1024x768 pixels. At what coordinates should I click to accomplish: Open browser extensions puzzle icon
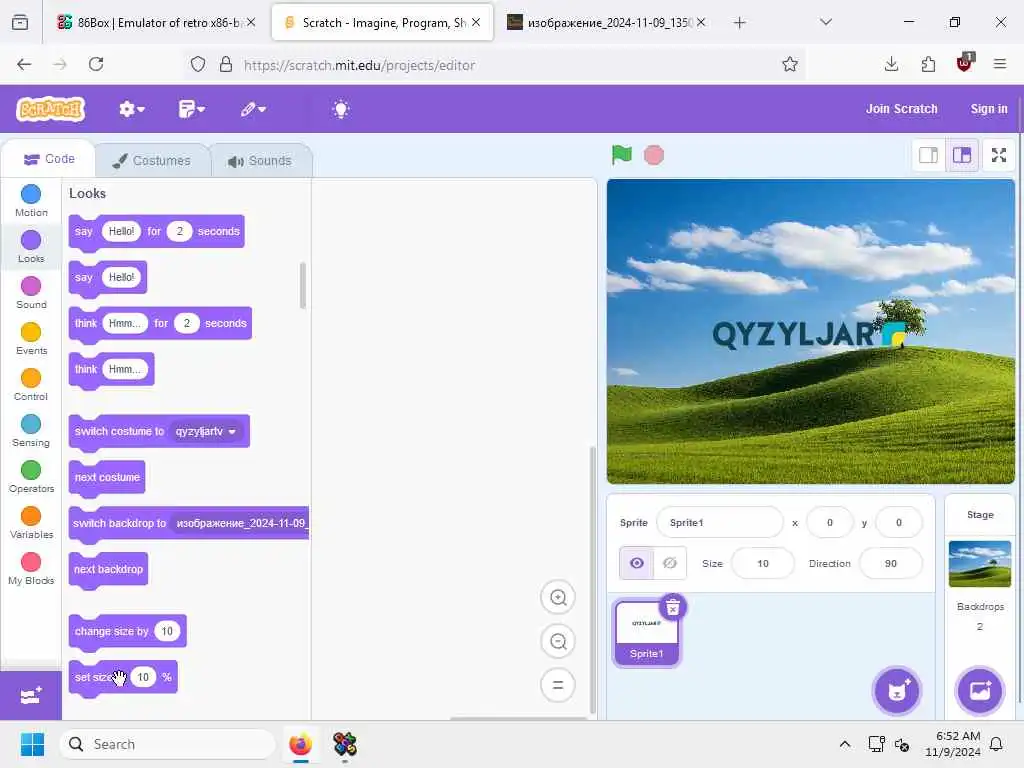click(928, 64)
